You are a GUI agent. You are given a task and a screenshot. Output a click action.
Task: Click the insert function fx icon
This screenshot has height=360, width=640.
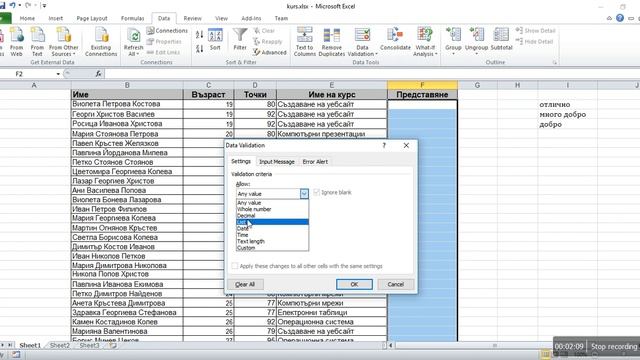(98, 73)
